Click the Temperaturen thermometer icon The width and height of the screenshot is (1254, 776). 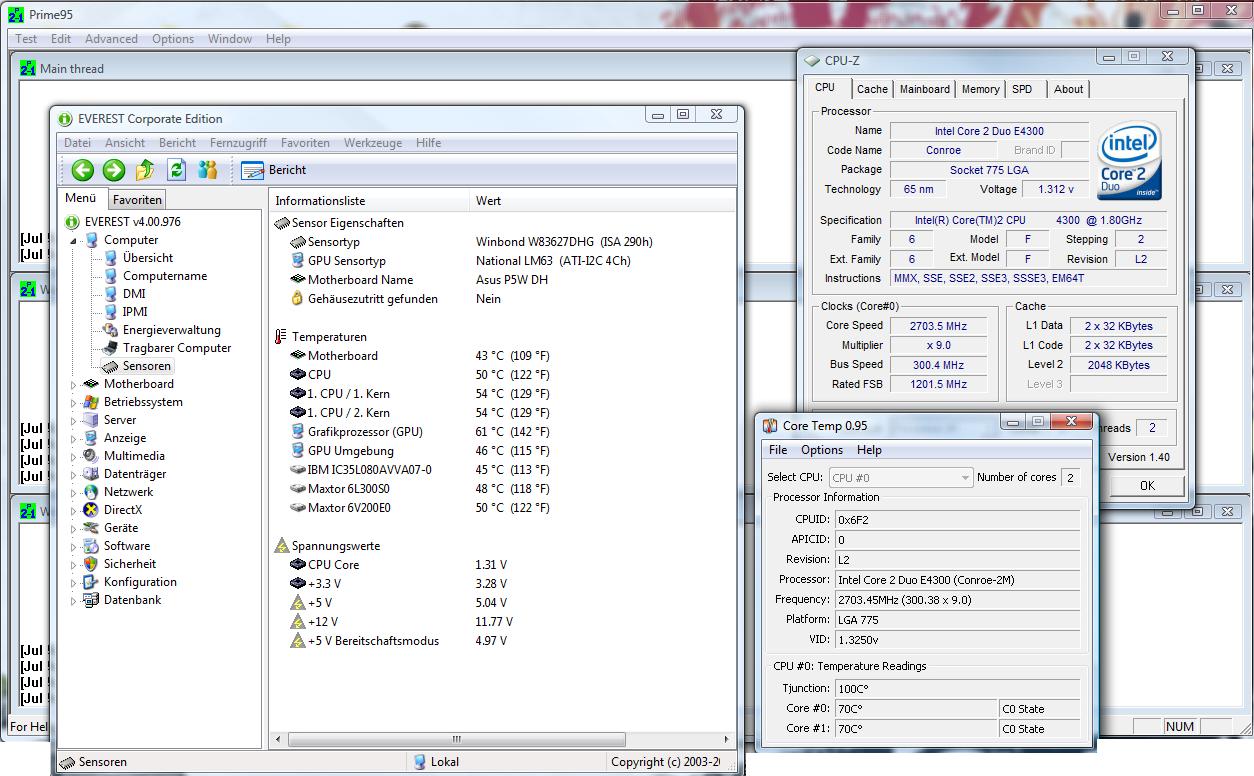point(281,337)
